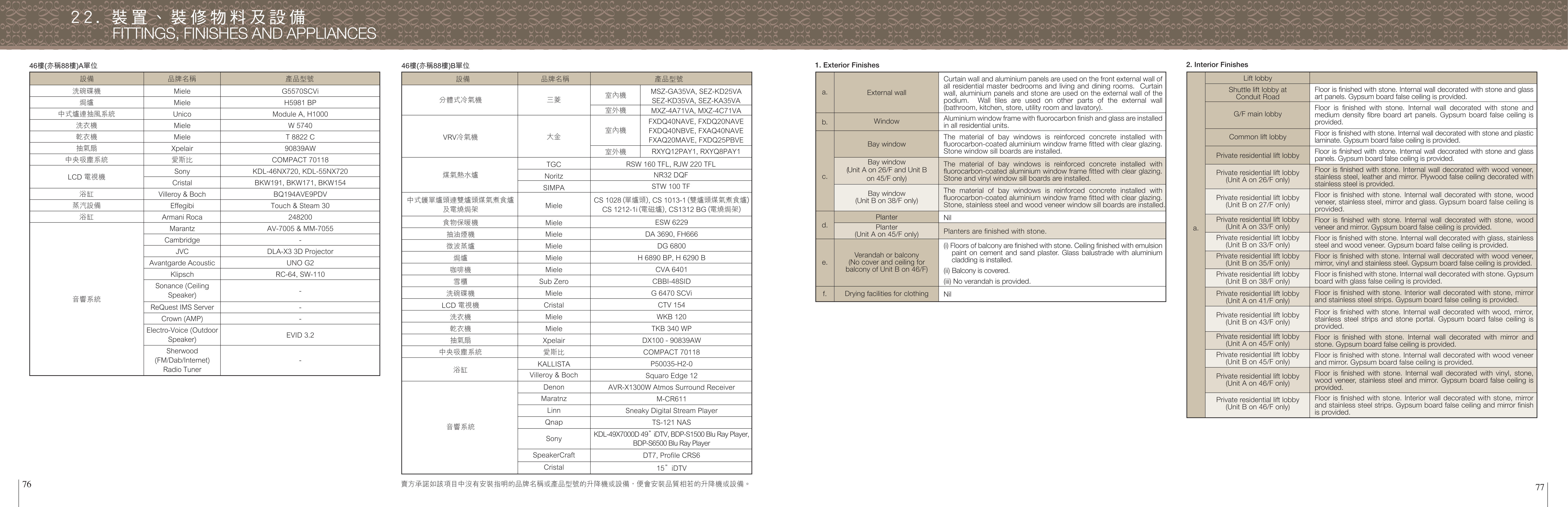Select 'AVR-X1300W Atmos Surround Receiver'
Image resolution: width=1568 pixels, height=507 pixels.
pyautogui.click(x=671, y=387)
